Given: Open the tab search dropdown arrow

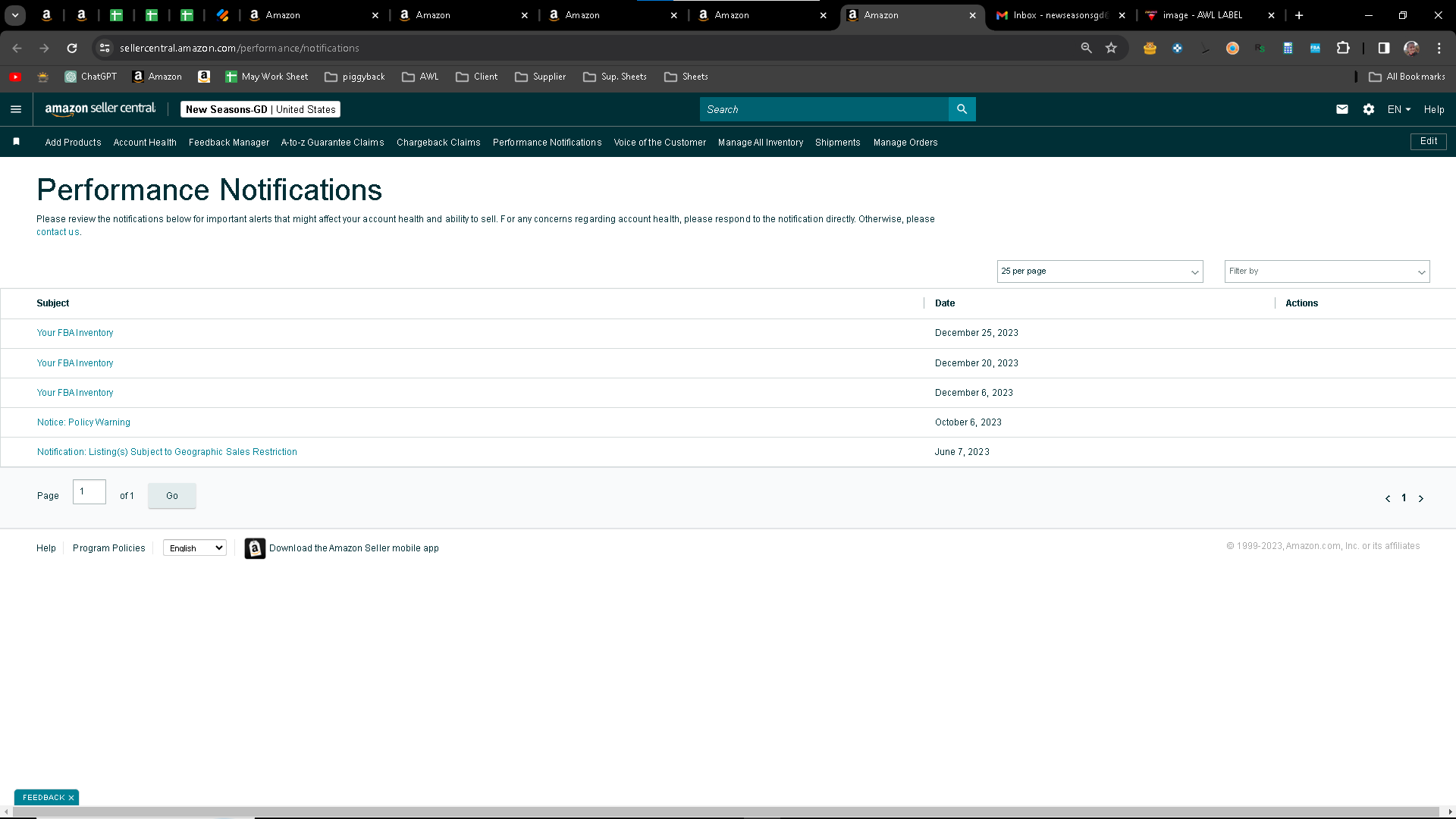Looking at the screenshot, I should (x=15, y=15).
